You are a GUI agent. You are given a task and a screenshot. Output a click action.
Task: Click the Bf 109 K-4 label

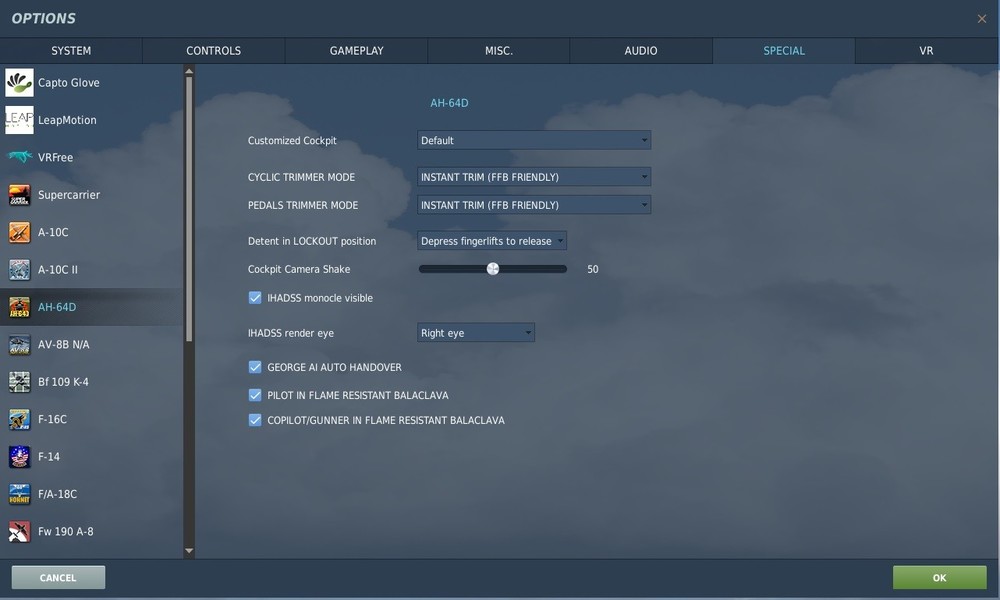[63, 382]
